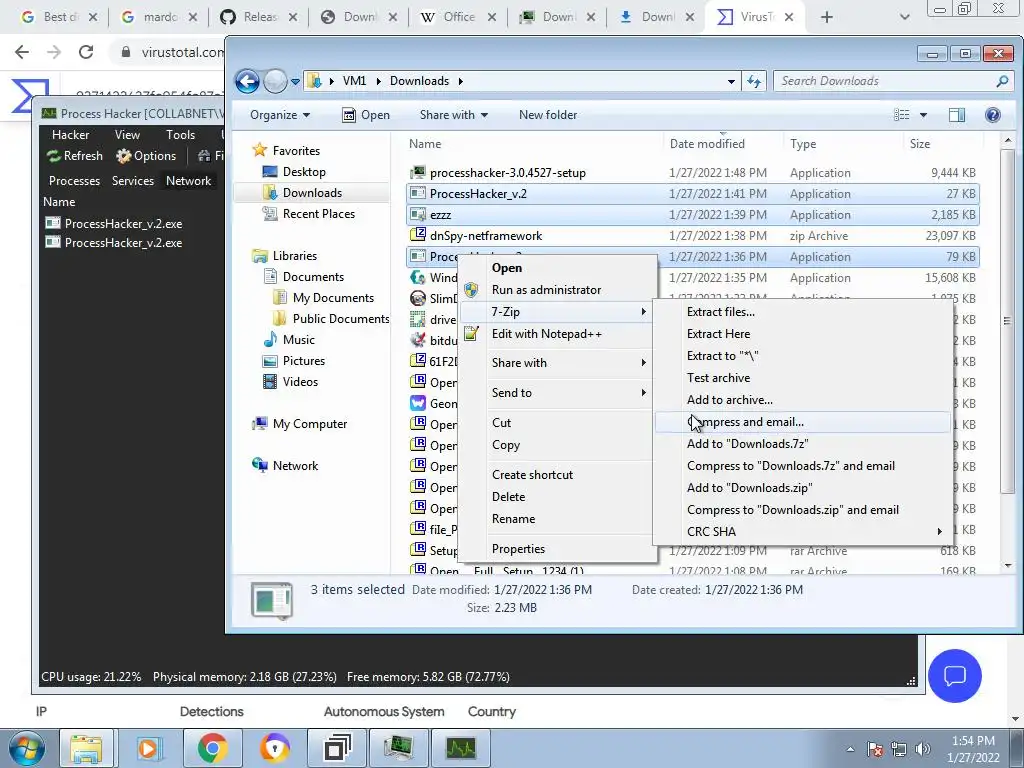The height and width of the screenshot is (768, 1024).
Task: Select Public Documents in navigation pane
Action: [x=340, y=319]
